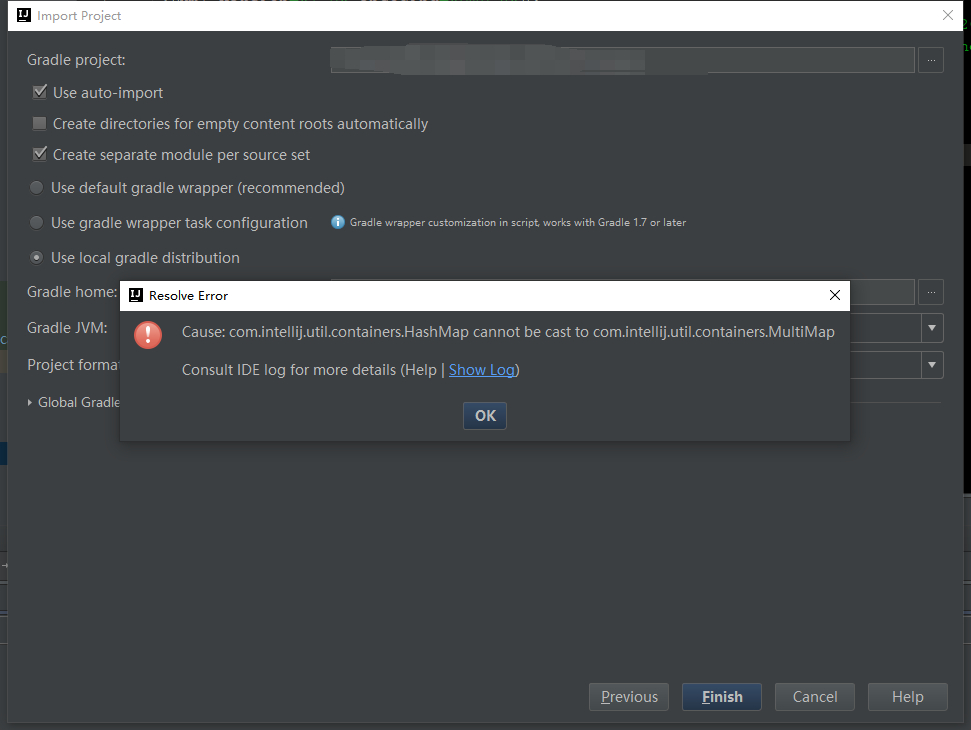
Task: Select Use default gradle wrapper option
Action: [x=37, y=188]
